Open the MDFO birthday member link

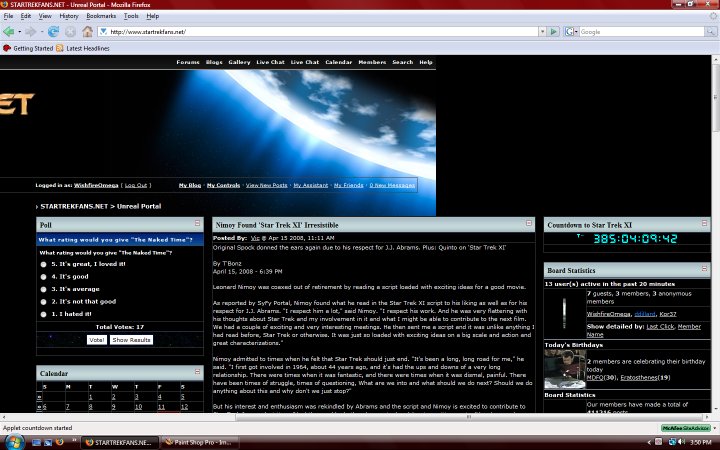pos(595,377)
